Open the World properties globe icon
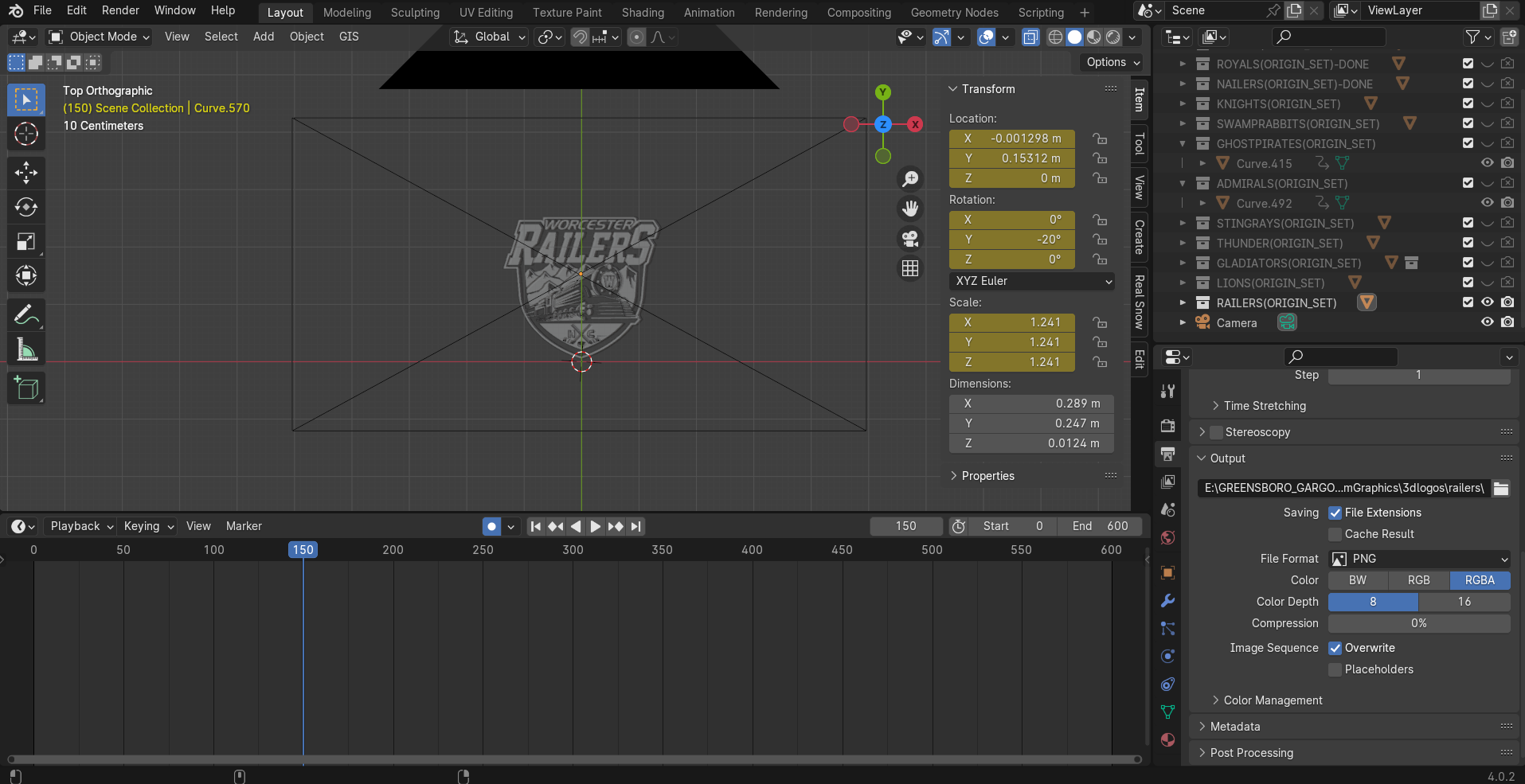This screenshot has width=1525, height=784. tap(1167, 537)
